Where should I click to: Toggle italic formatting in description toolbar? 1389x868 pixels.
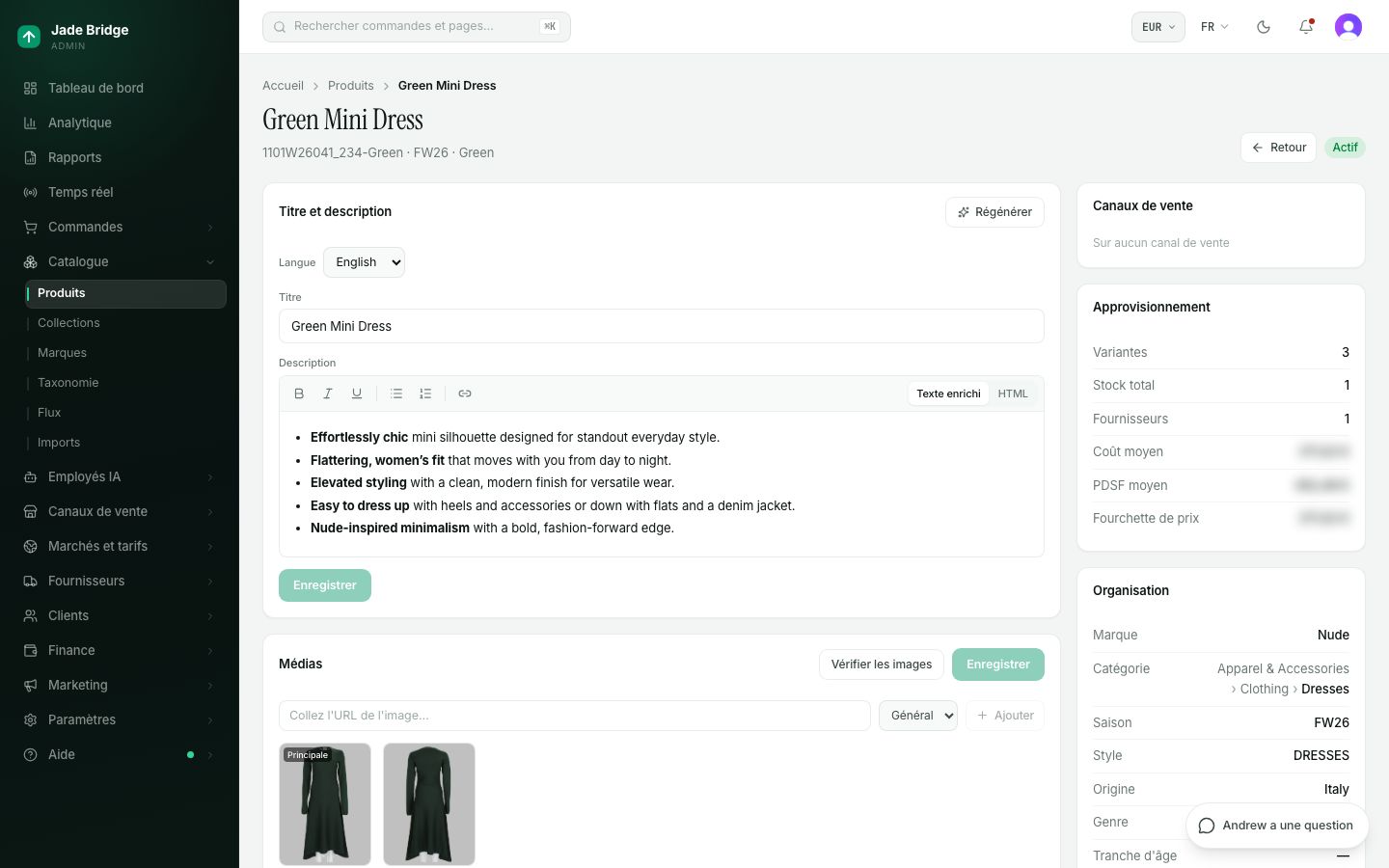pos(328,393)
